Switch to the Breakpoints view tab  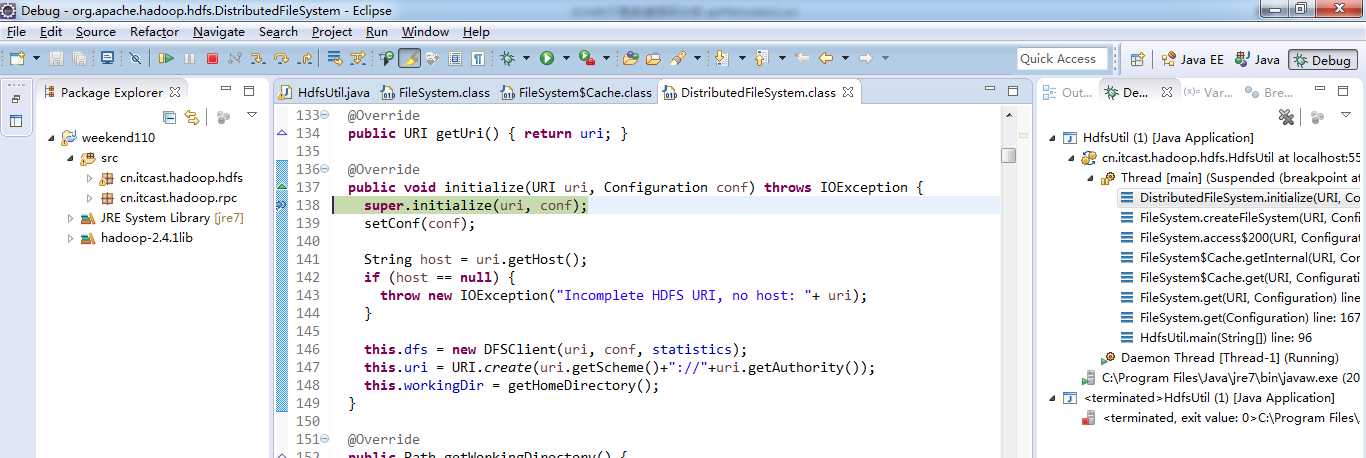[x=1268, y=92]
